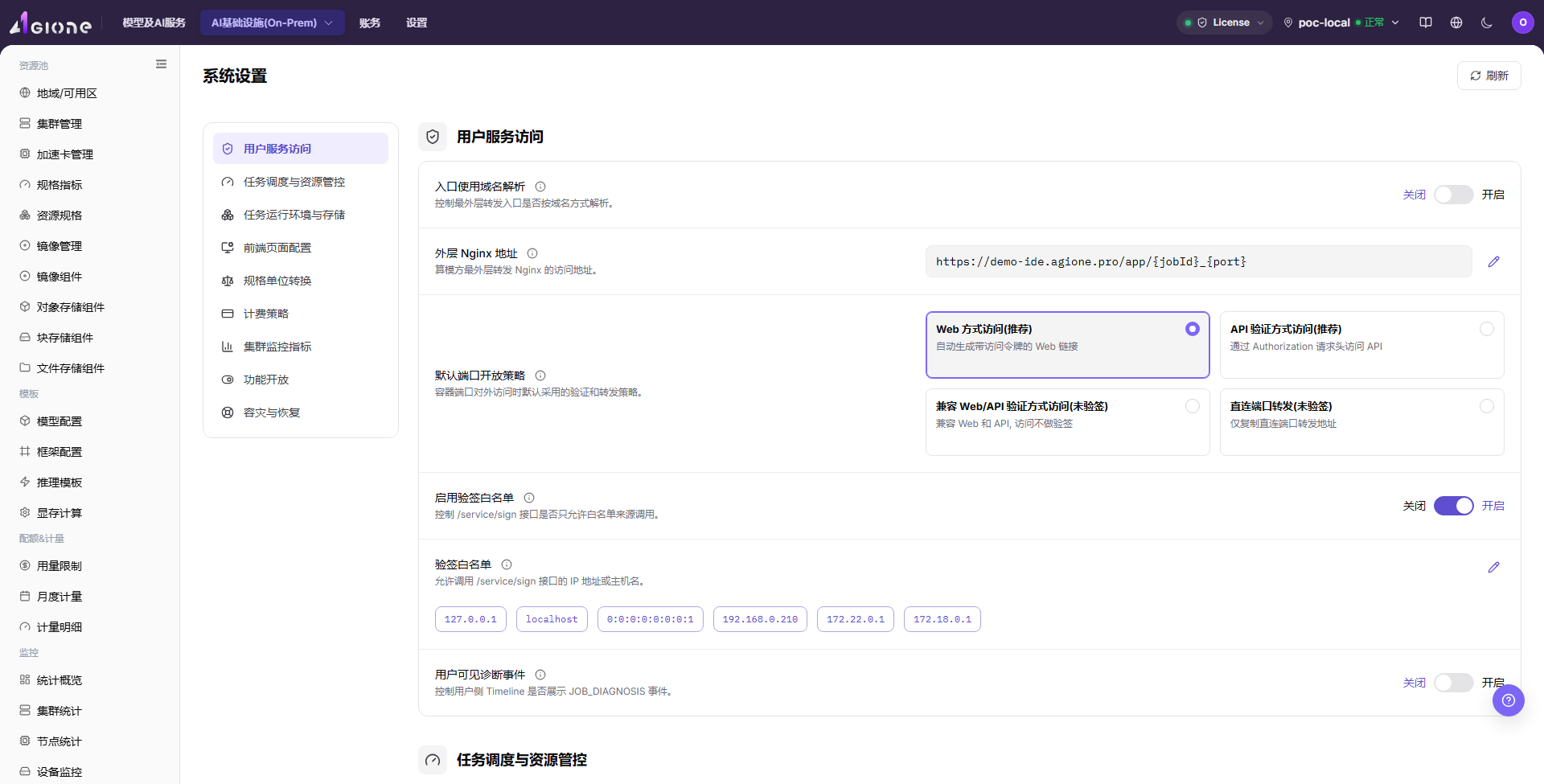Click the 刷新 refresh button
Viewport: 1544px width, 784px height.
1489,76
